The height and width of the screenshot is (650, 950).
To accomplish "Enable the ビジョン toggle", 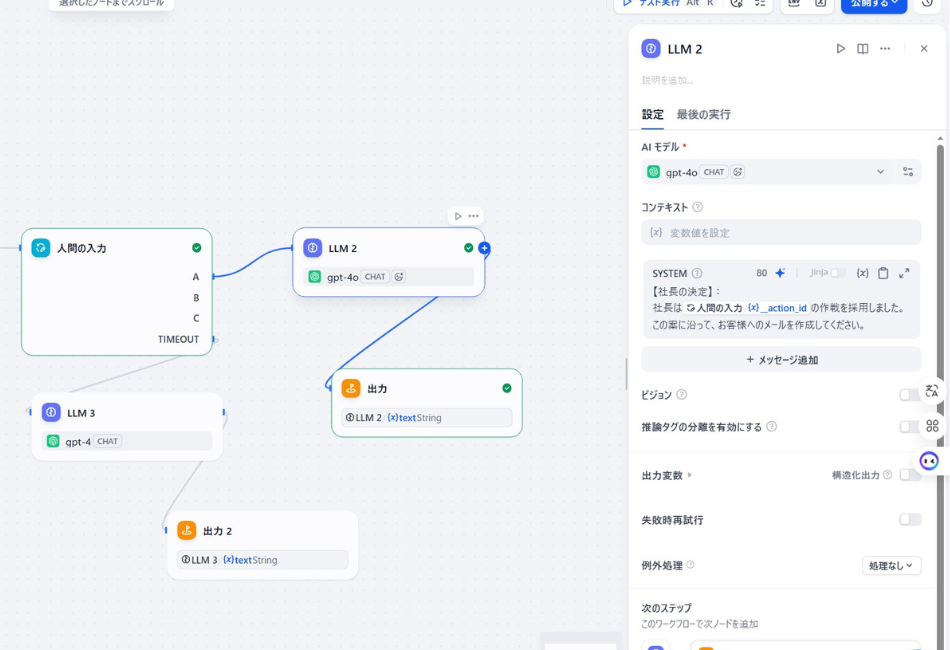I will [910, 394].
